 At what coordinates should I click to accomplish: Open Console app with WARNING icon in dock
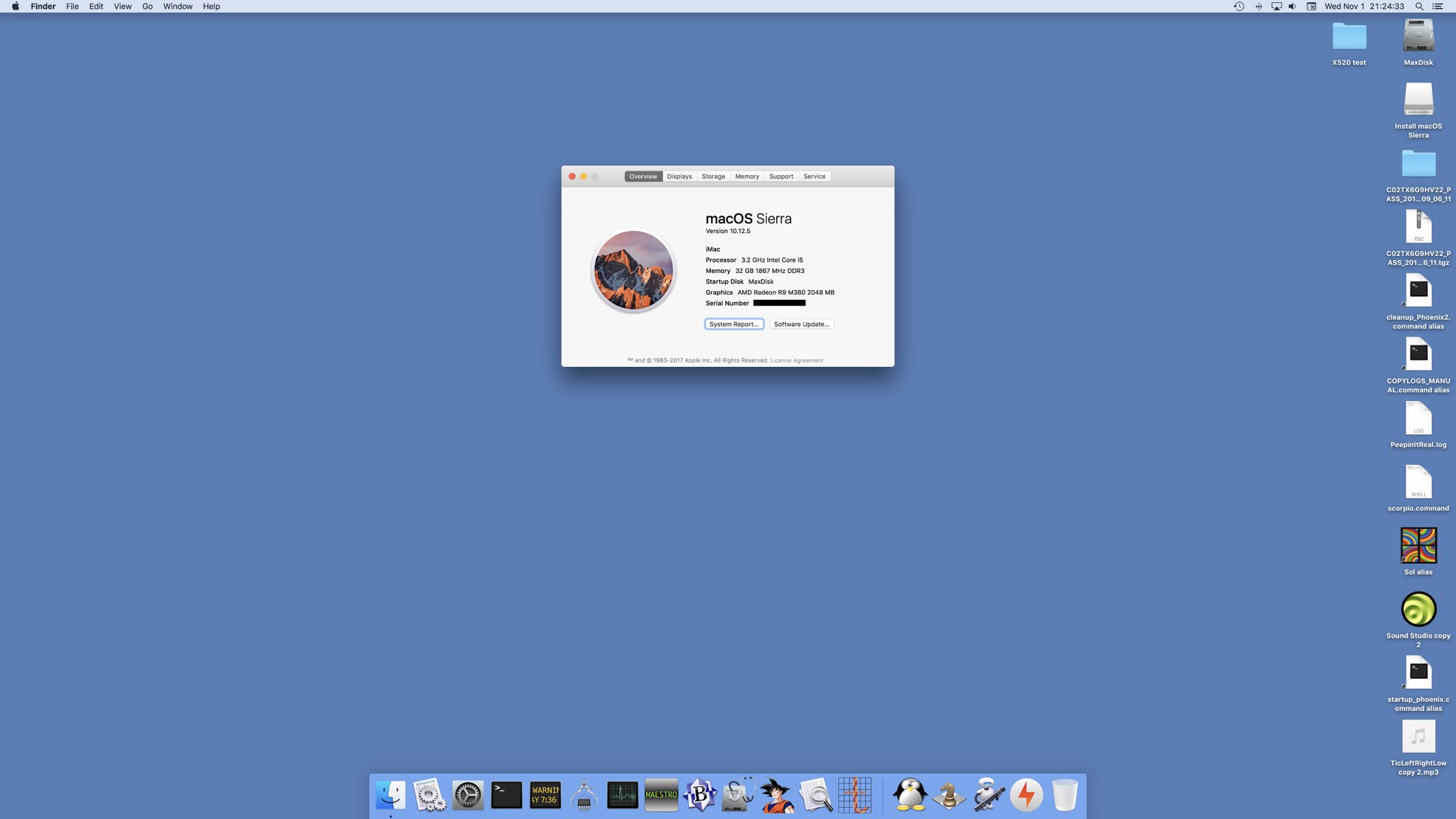coord(545,794)
